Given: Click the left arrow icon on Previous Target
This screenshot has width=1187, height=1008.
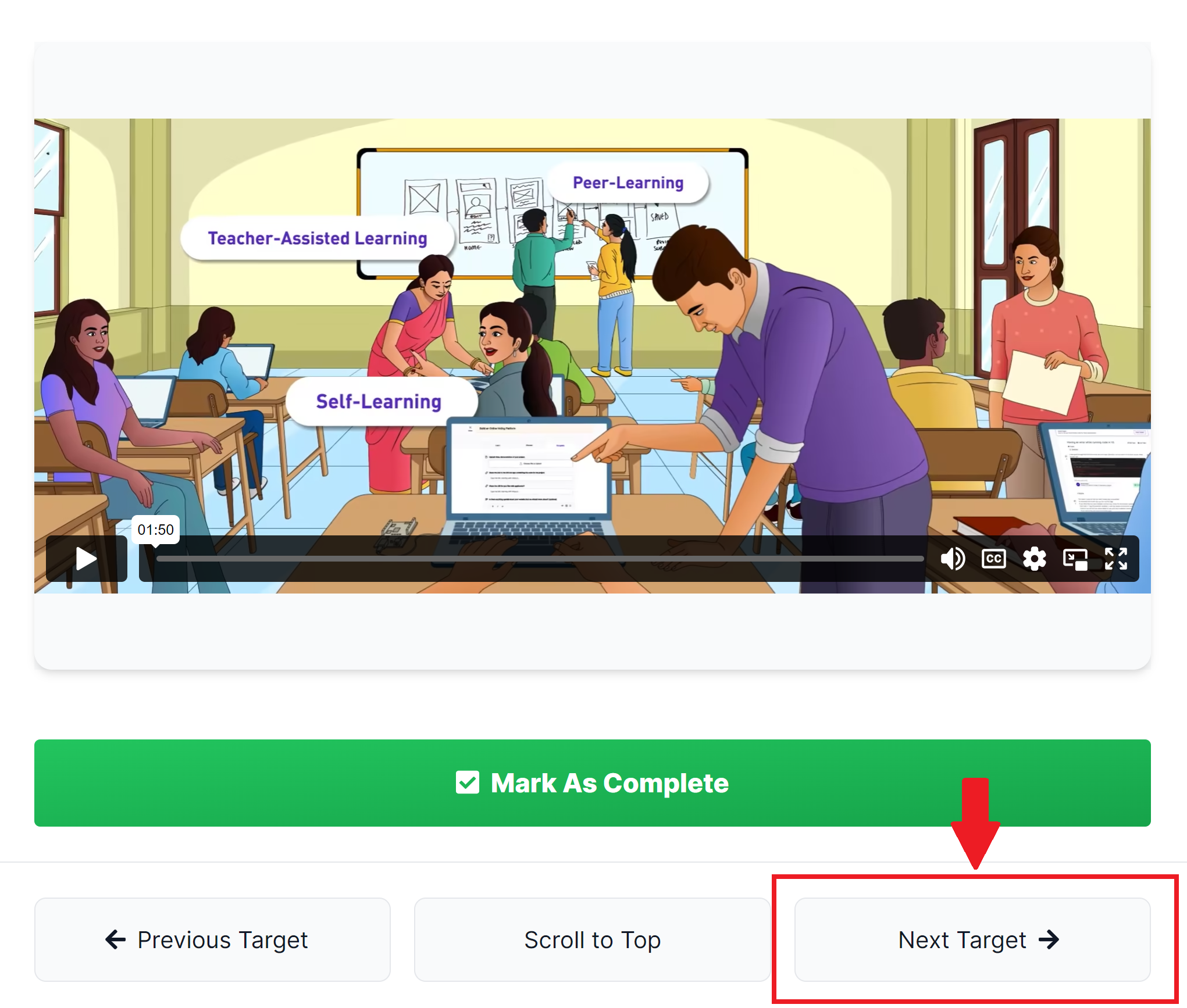Looking at the screenshot, I should (116, 939).
